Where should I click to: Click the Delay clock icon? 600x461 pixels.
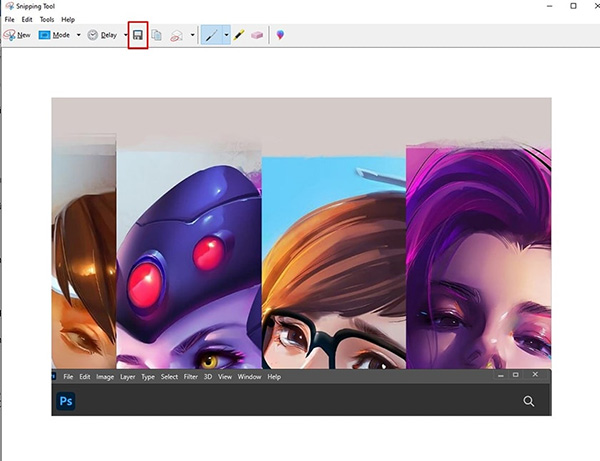(x=93, y=35)
